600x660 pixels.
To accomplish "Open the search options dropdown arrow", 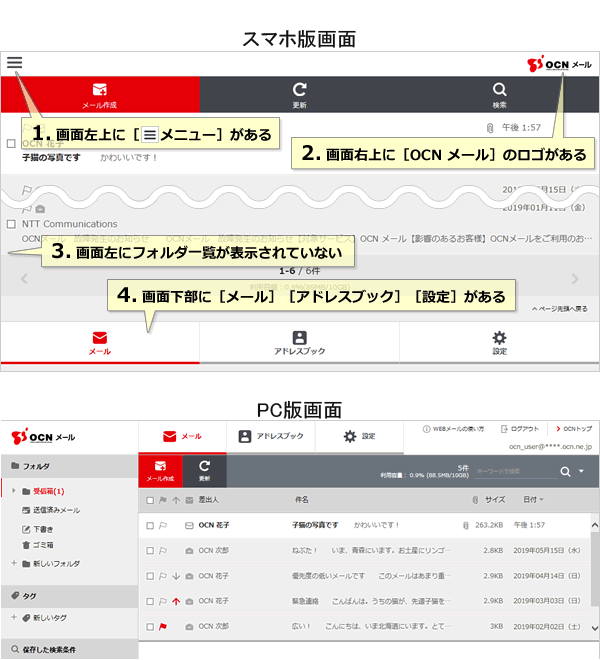I will click(x=581, y=471).
